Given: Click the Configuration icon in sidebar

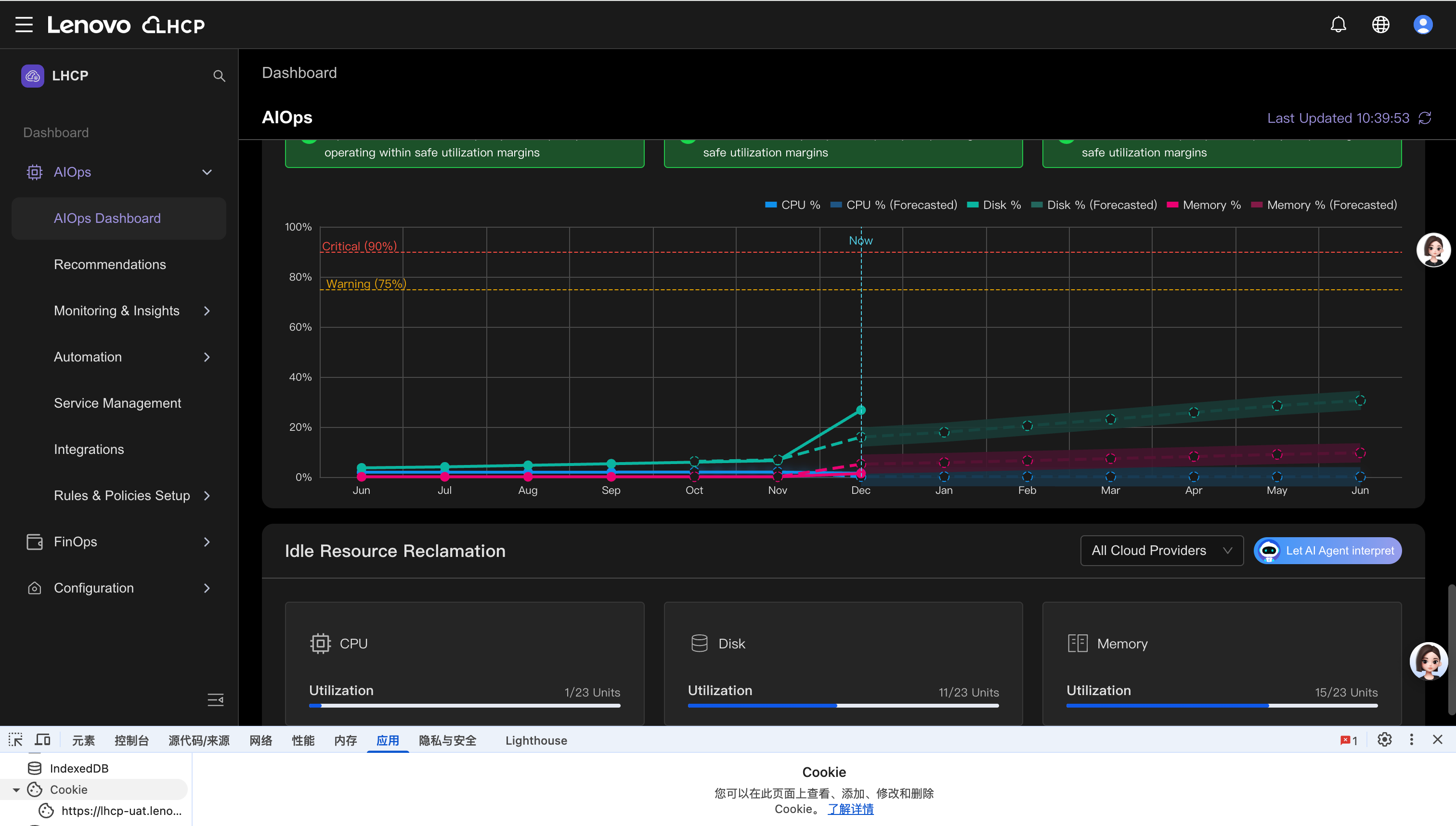Looking at the screenshot, I should [x=35, y=588].
